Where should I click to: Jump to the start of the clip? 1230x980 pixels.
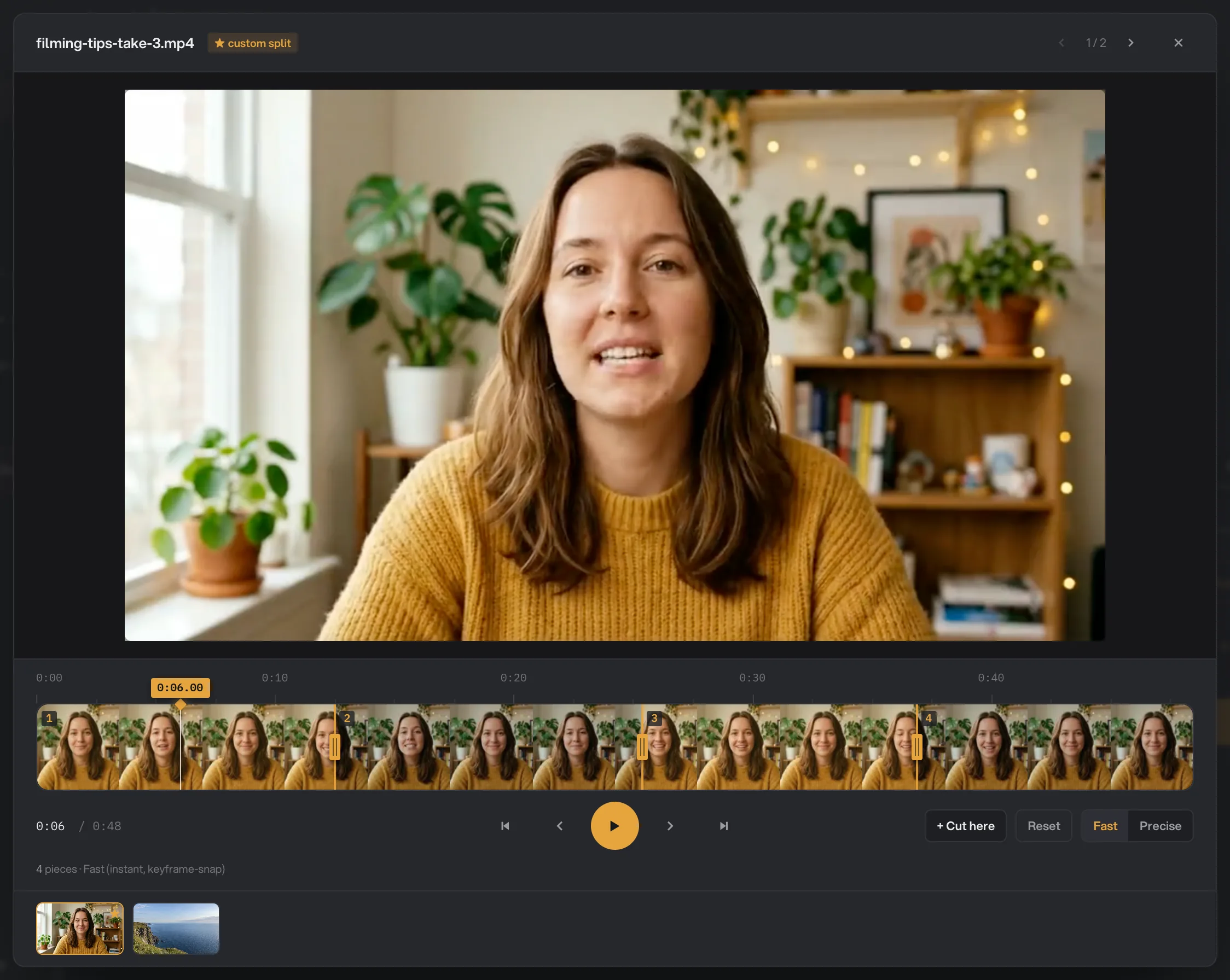click(505, 825)
